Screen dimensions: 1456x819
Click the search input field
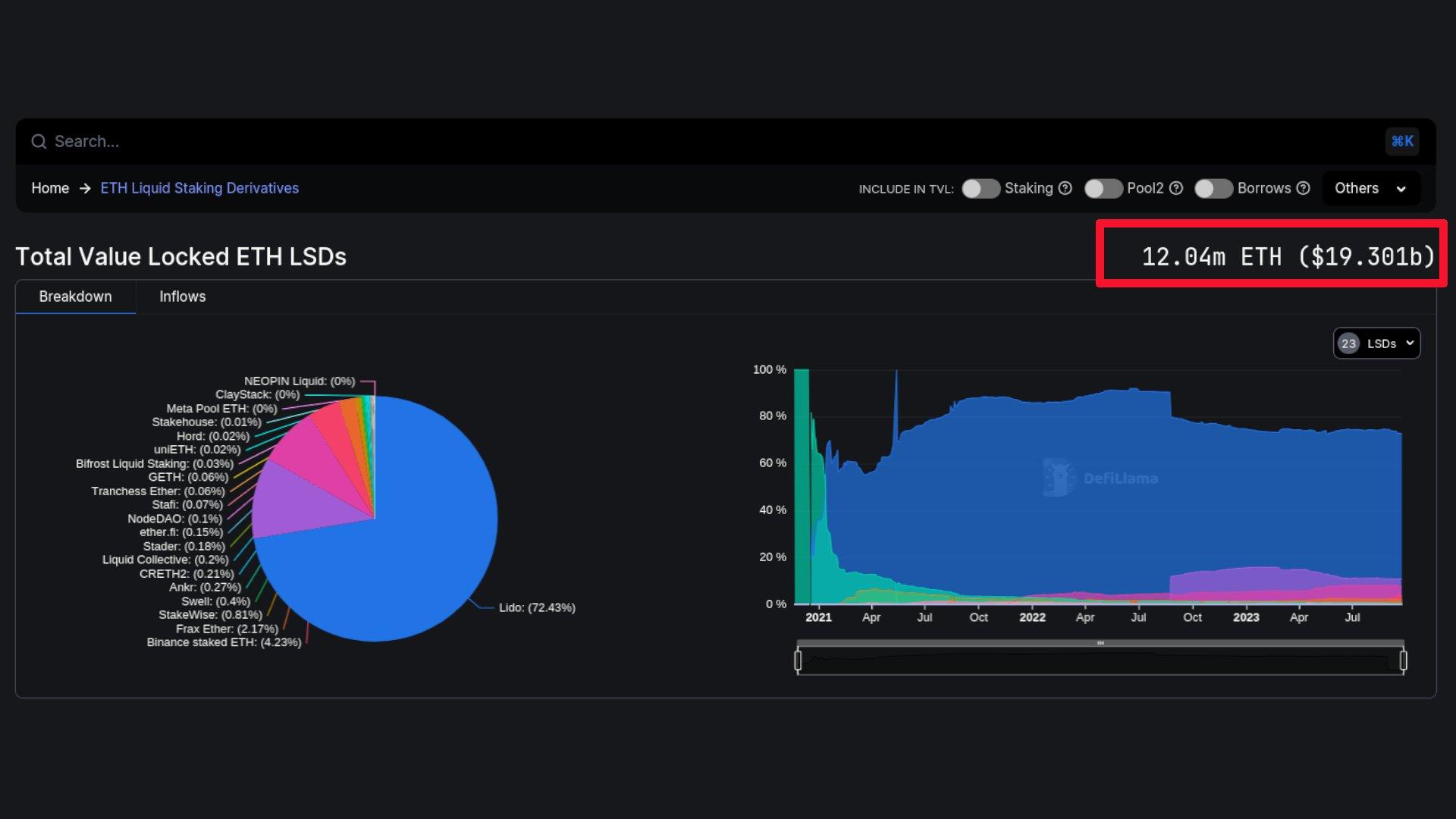[728, 141]
